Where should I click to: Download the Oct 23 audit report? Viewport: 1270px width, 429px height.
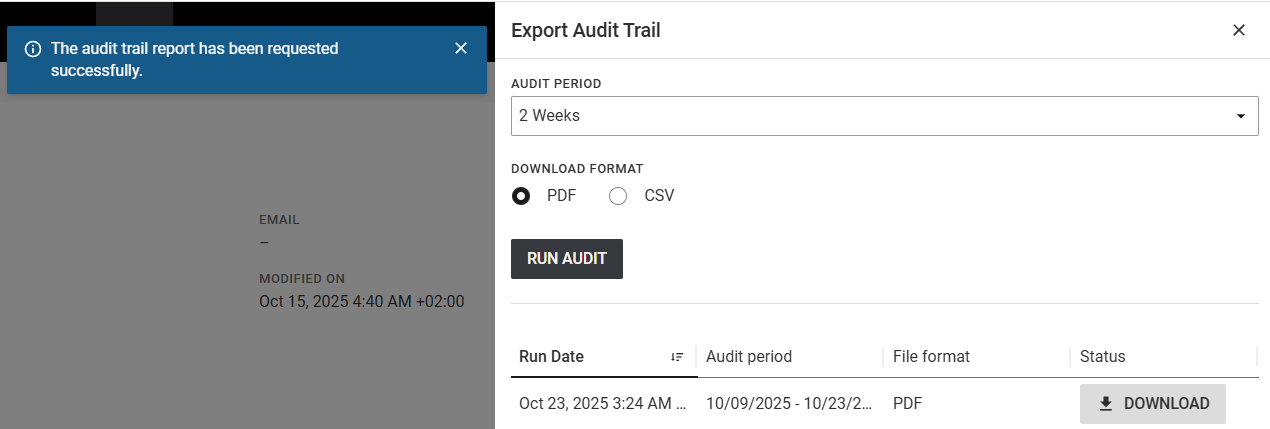point(1152,404)
